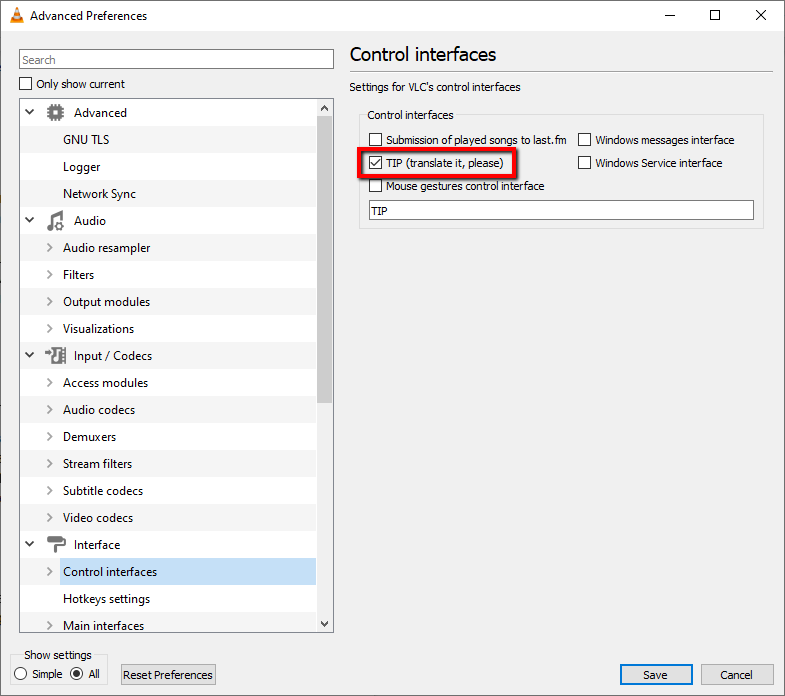Screen dimensions: 785x696
Task: Open Hotkeys settings in the tree
Action: [106, 599]
